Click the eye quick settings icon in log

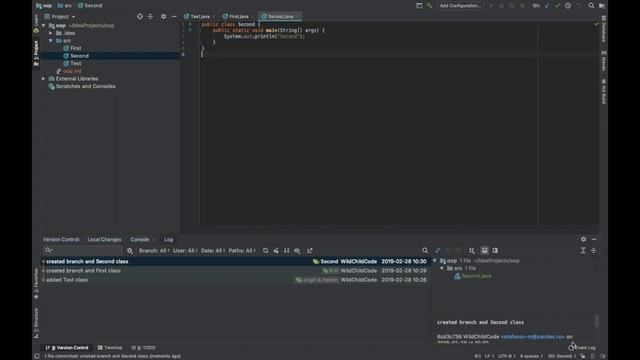pos(297,251)
